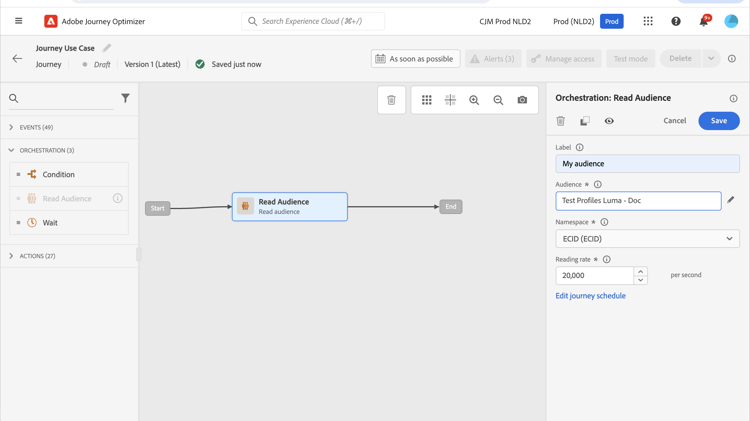This screenshot has width=750, height=421.
Task: Expand the Events section
Action: pyautogui.click(x=12, y=127)
